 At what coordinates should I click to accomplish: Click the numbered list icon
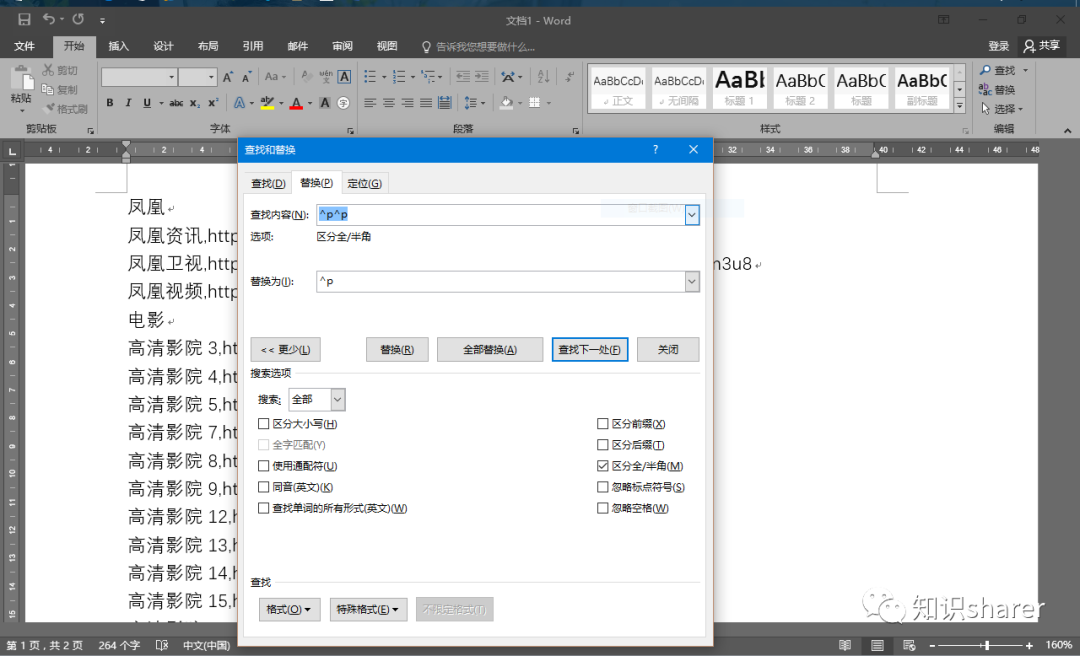point(399,76)
